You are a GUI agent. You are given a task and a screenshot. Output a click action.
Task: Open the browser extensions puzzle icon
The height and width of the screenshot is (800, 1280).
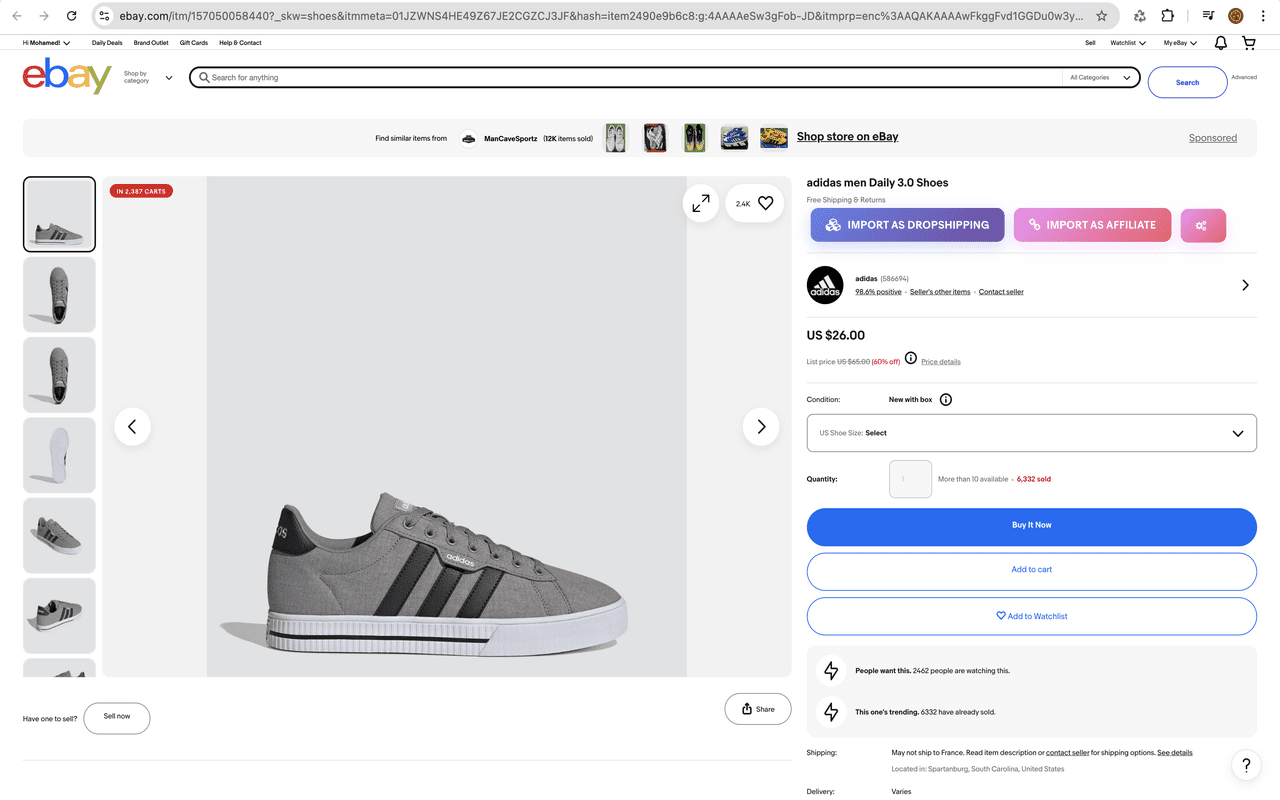click(1167, 16)
